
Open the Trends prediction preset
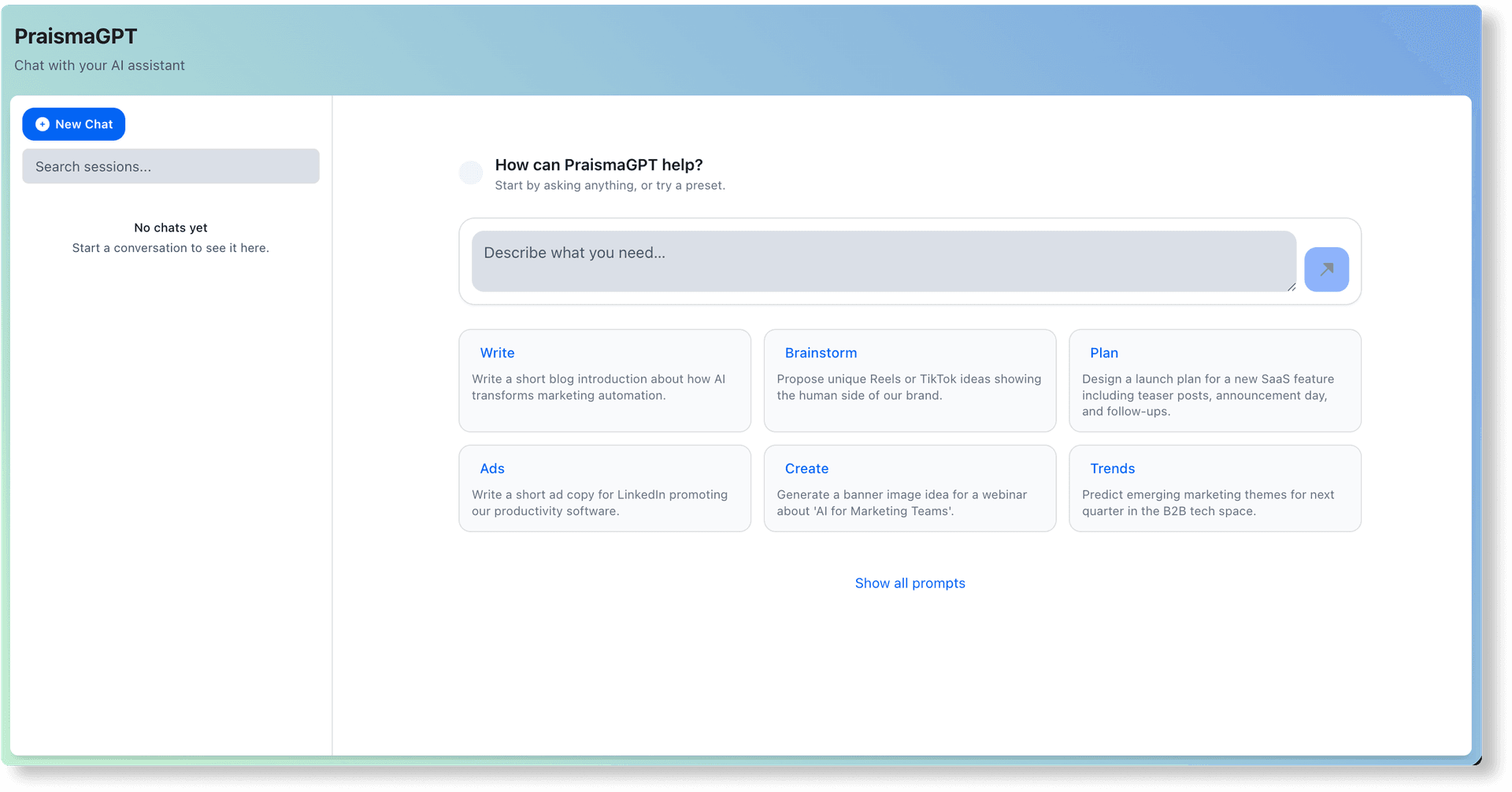pyautogui.click(x=1214, y=488)
